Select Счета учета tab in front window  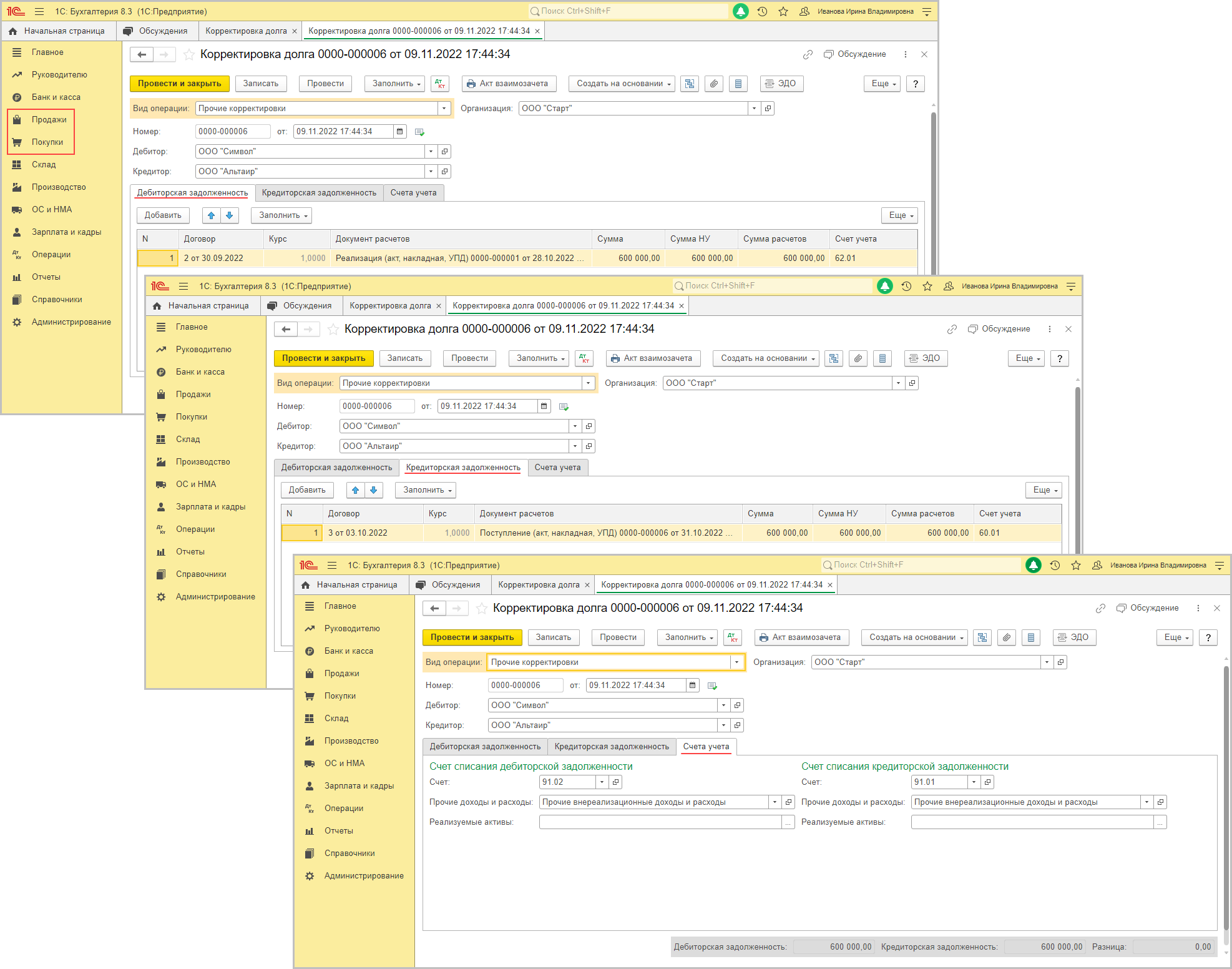coord(706,747)
